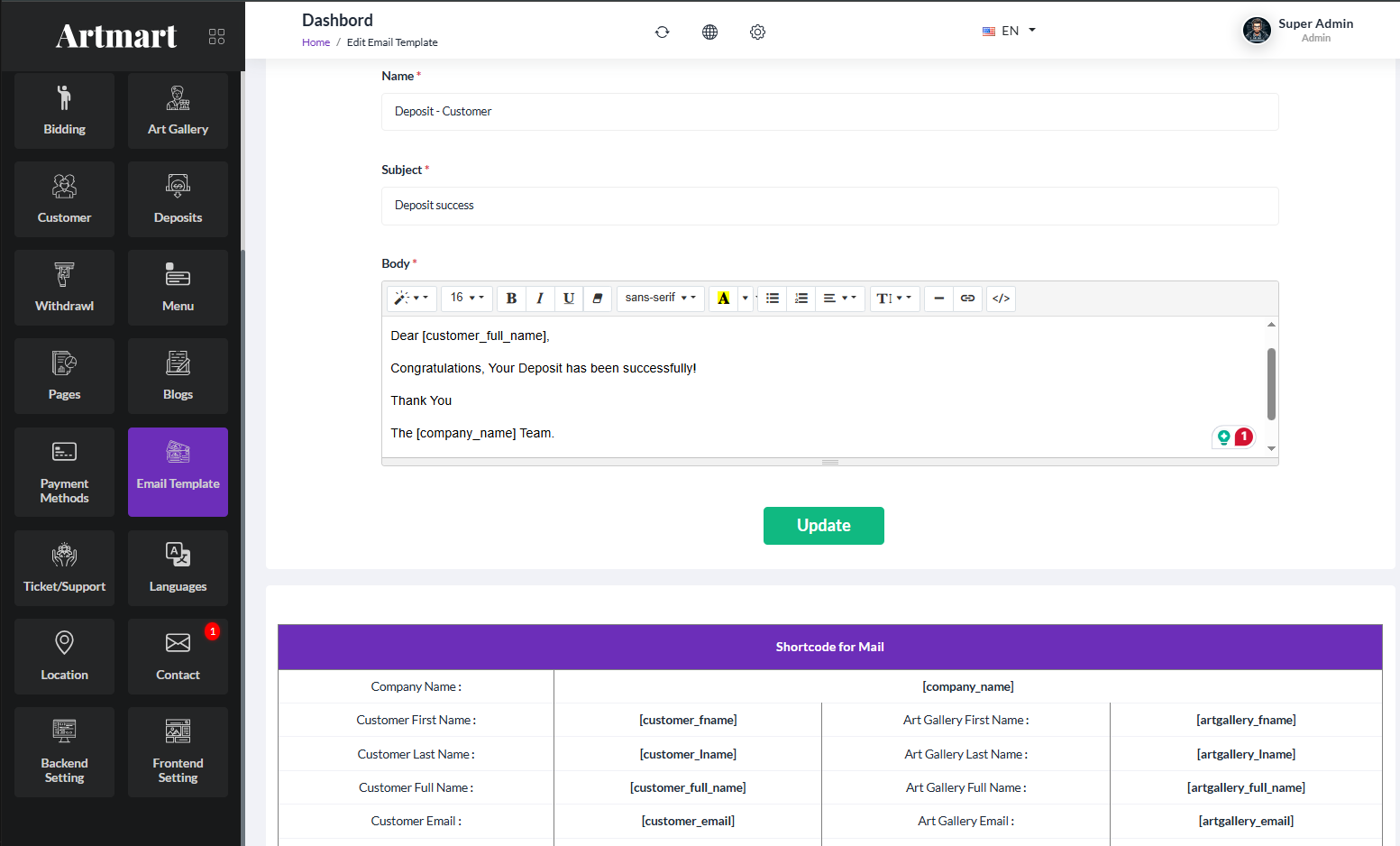The width and height of the screenshot is (1400, 846).
Task: Open the settings gear in the header
Action: (x=757, y=32)
